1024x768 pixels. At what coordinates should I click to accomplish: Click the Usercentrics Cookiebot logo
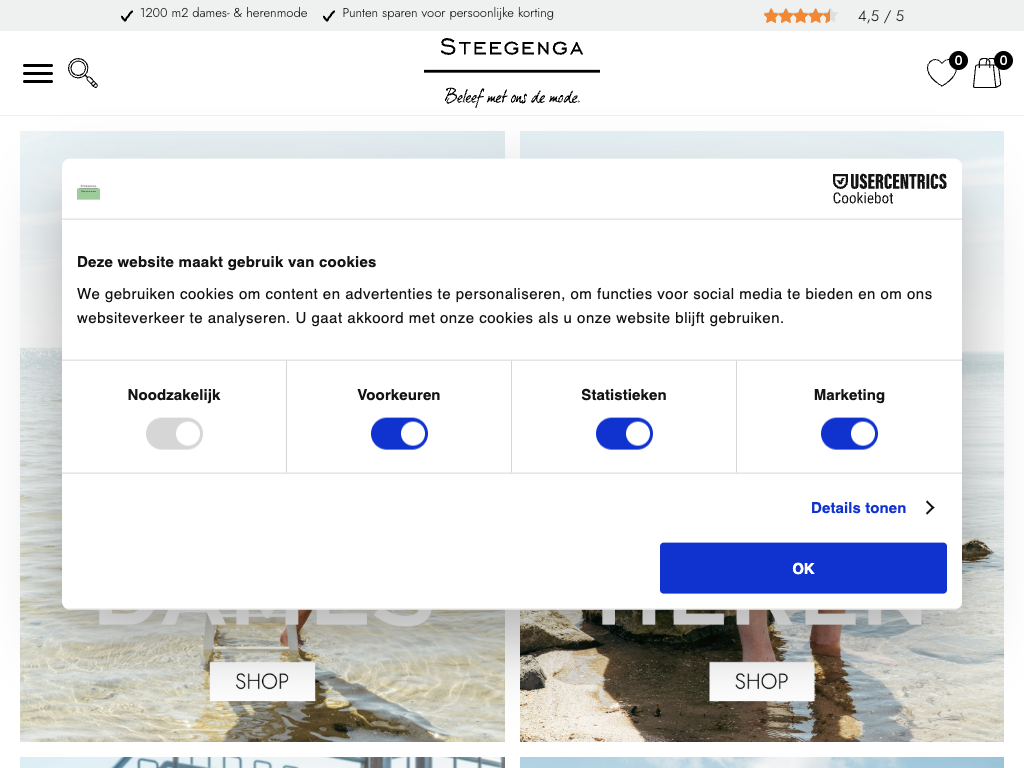889,189
